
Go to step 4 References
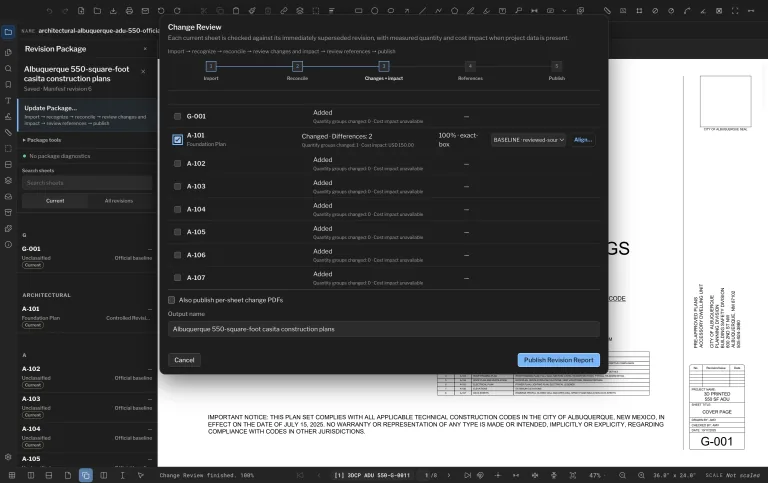pos(470,66)
